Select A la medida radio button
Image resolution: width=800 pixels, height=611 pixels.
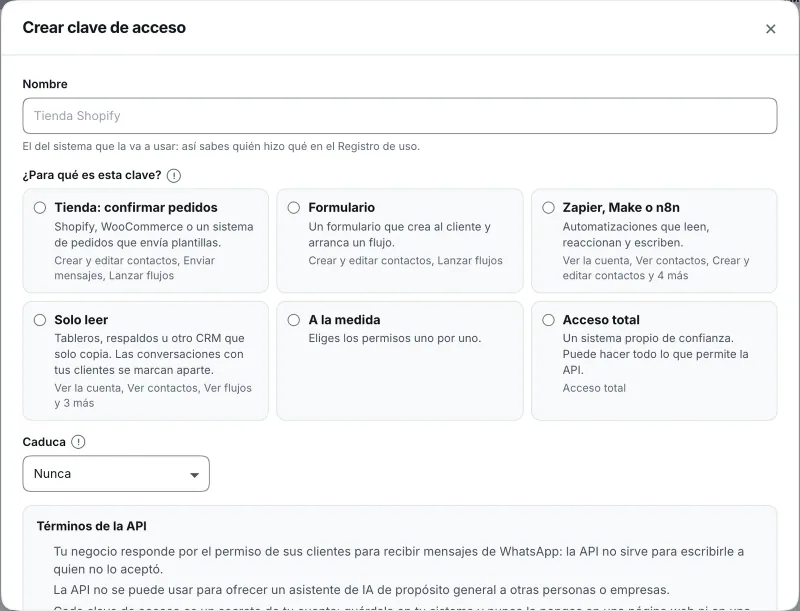[x=293, y=320]
